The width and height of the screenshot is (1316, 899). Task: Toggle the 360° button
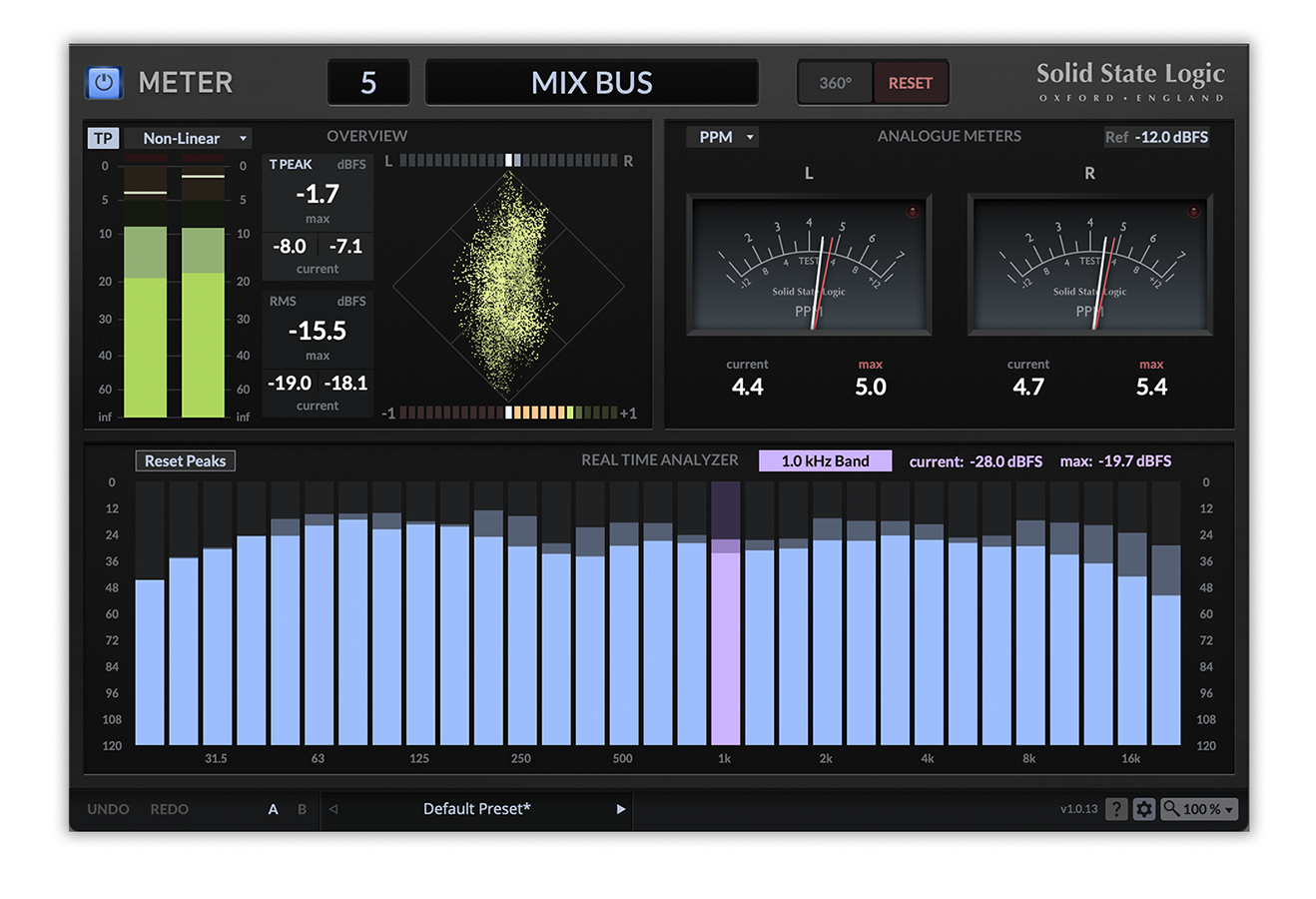click(836, 83)
